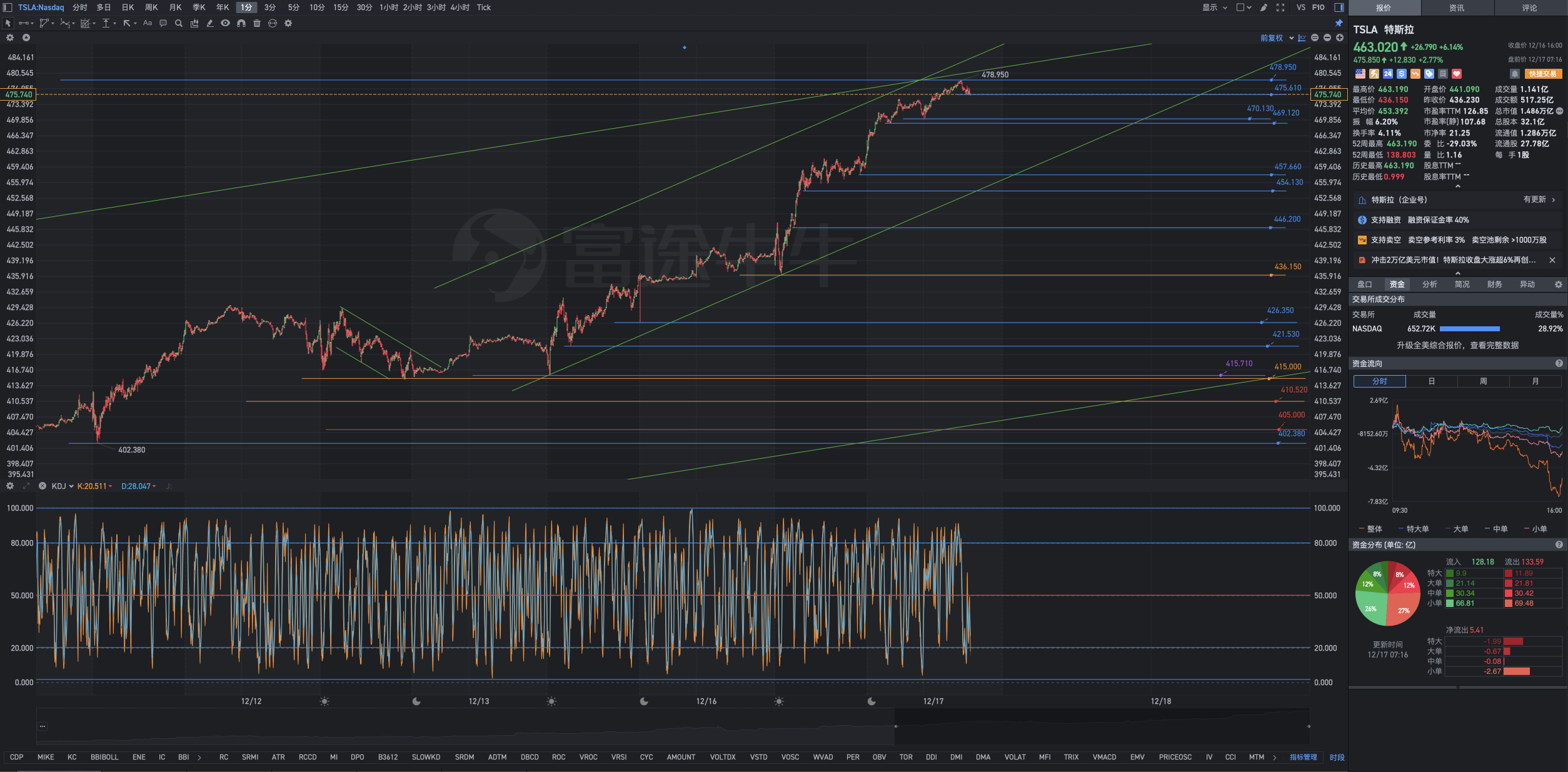Toggle the right quote sidebar
The image size is (1568, 772).
(x=1339, y=8)
